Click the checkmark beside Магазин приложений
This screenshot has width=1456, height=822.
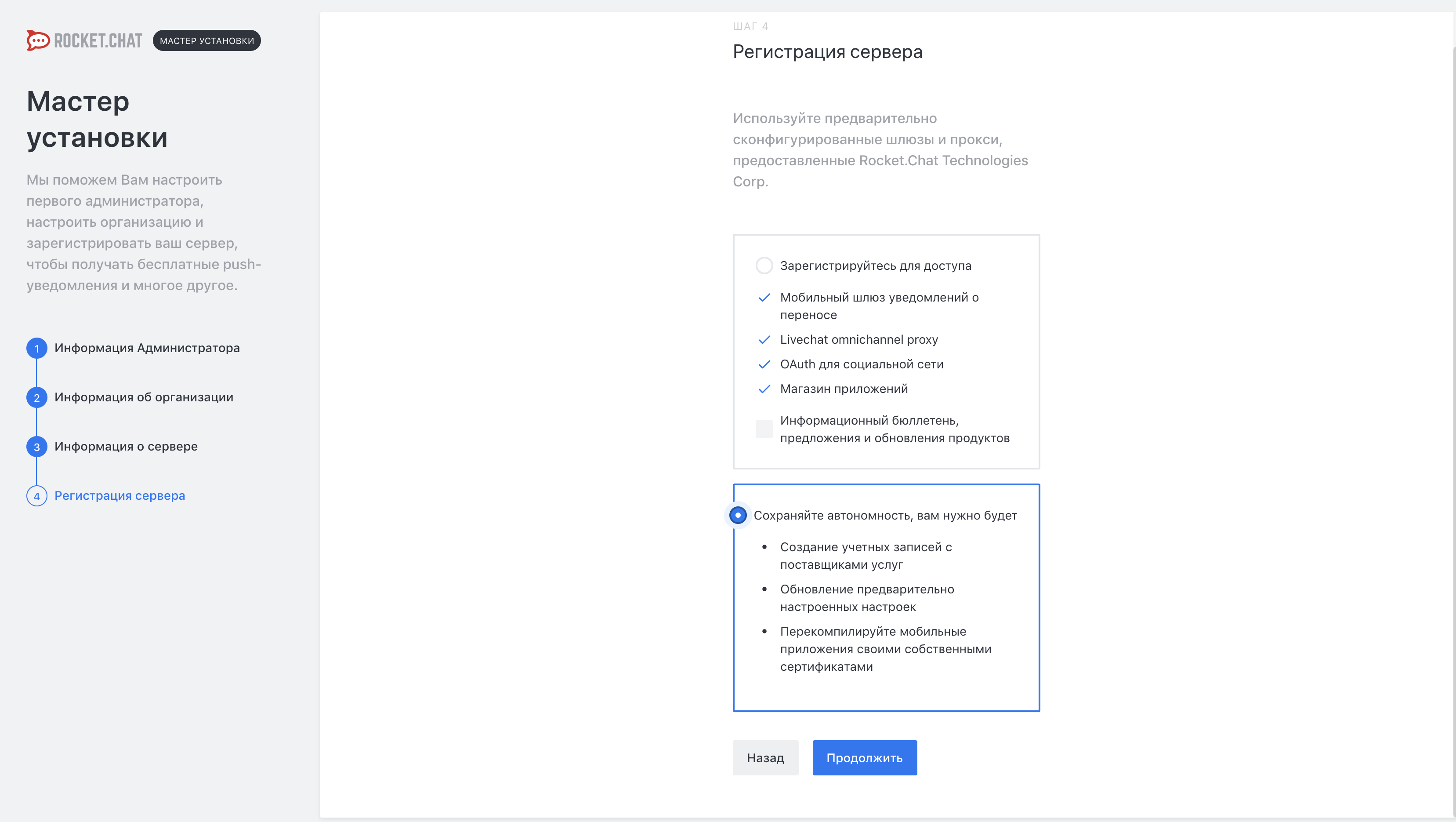tap(764, 389)
